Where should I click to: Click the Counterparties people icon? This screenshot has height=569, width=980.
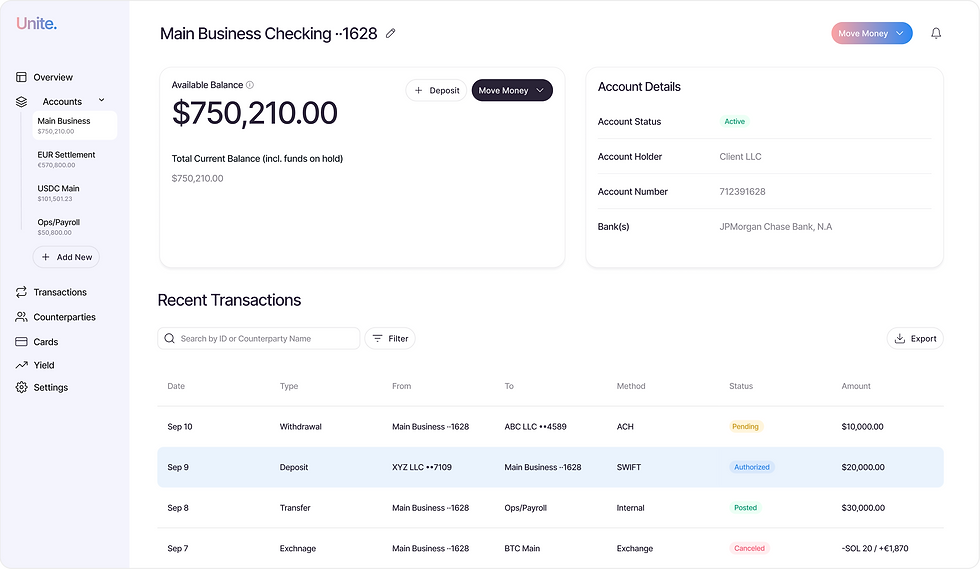(21, 317)
